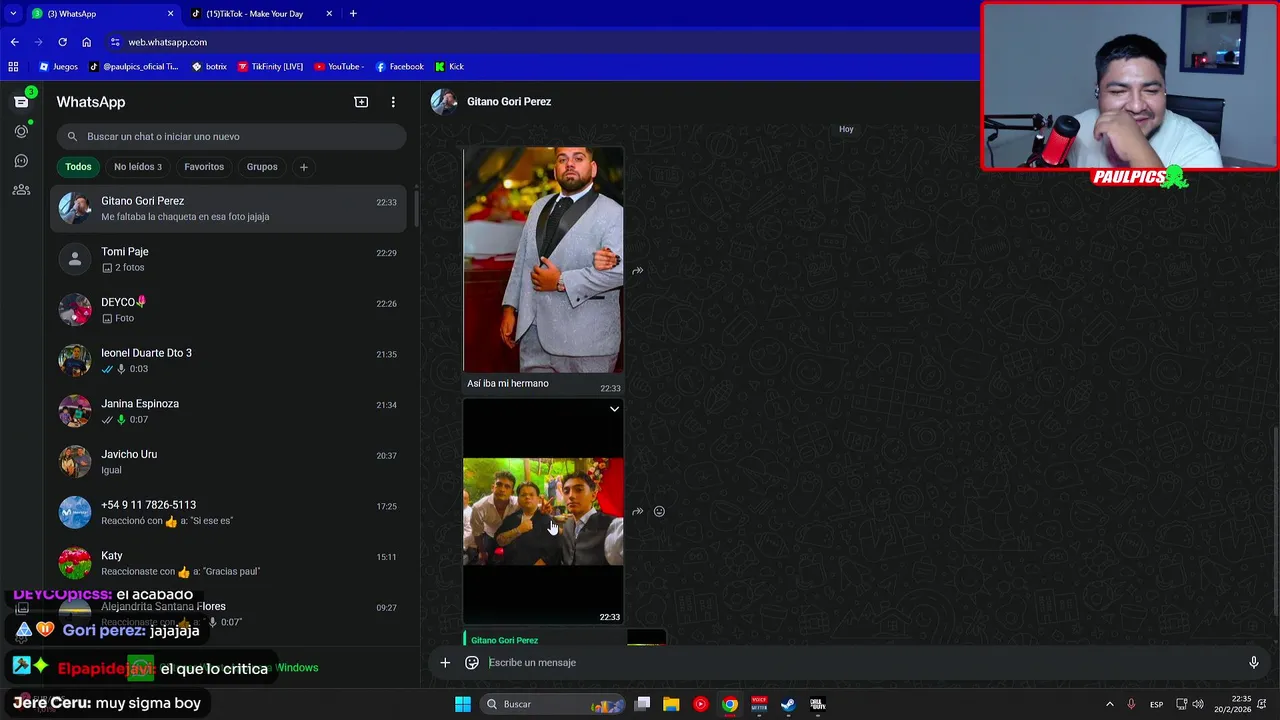
Task: Open the DEYCO chat
Action: pyautogui.click(x=229, y=310)
